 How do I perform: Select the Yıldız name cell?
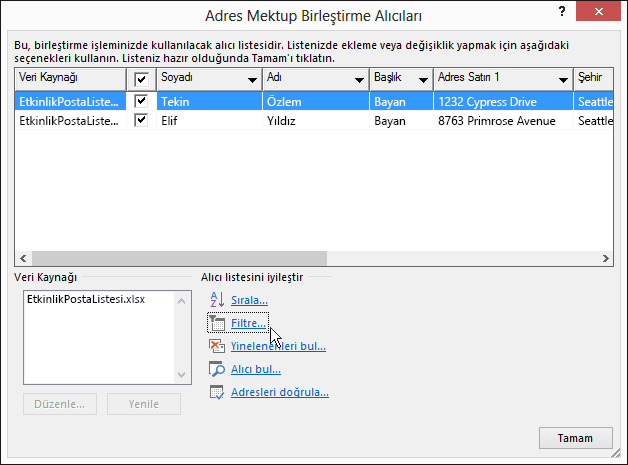tap(316, 121)
